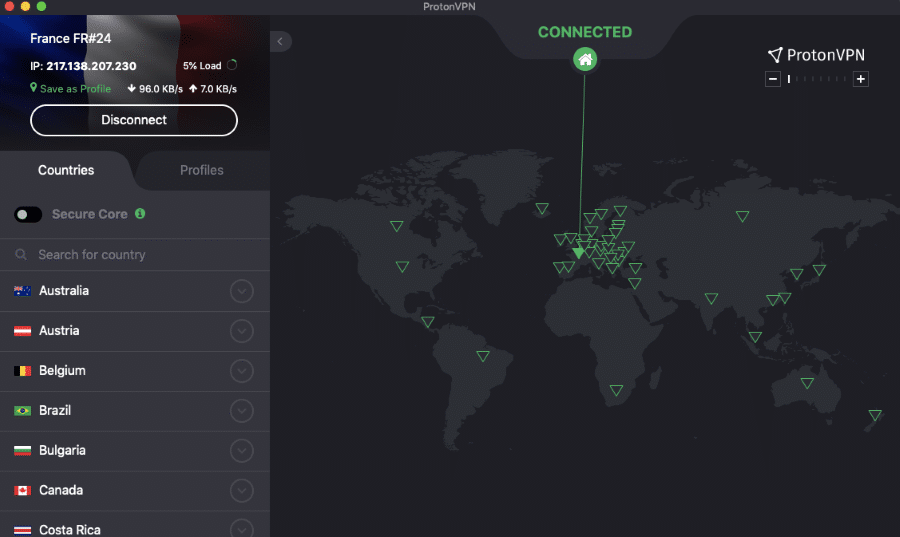Image resolution: width=900 pixels, height=537 pixels.
Task: Select the South Korea server marker on map
Action: (797, 274)
